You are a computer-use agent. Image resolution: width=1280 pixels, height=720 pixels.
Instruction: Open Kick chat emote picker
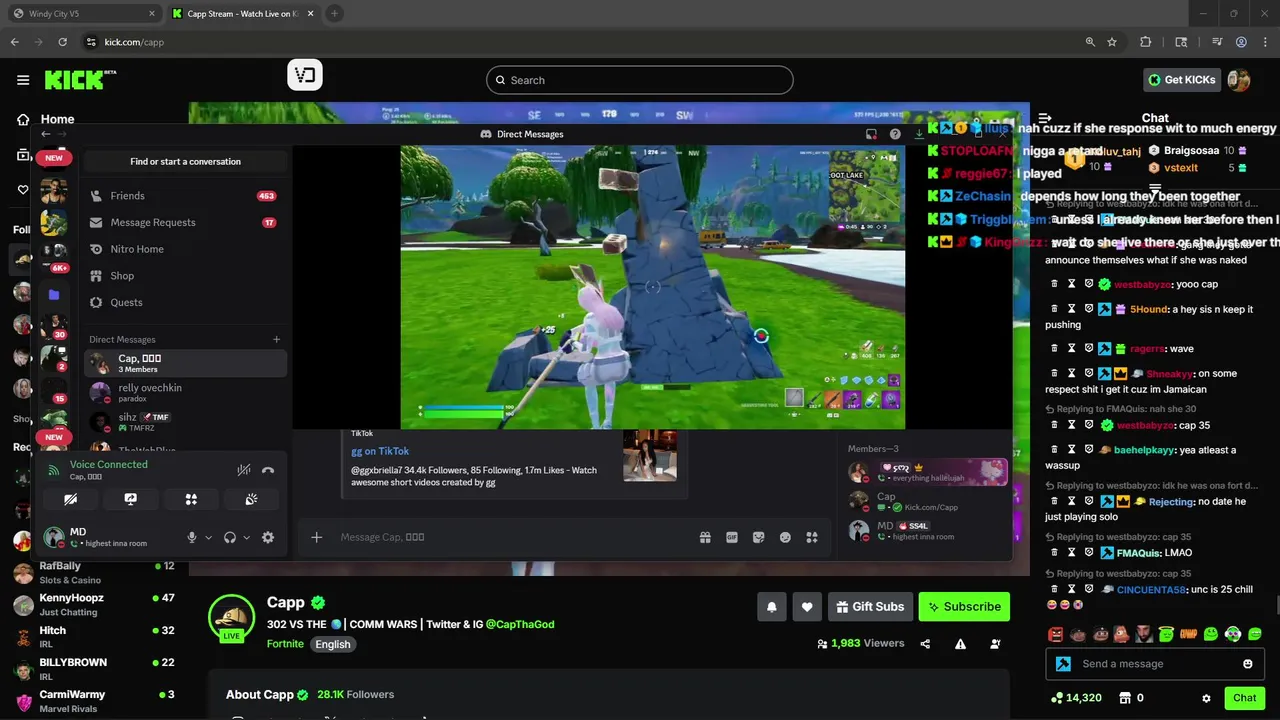coord(1248,664)
